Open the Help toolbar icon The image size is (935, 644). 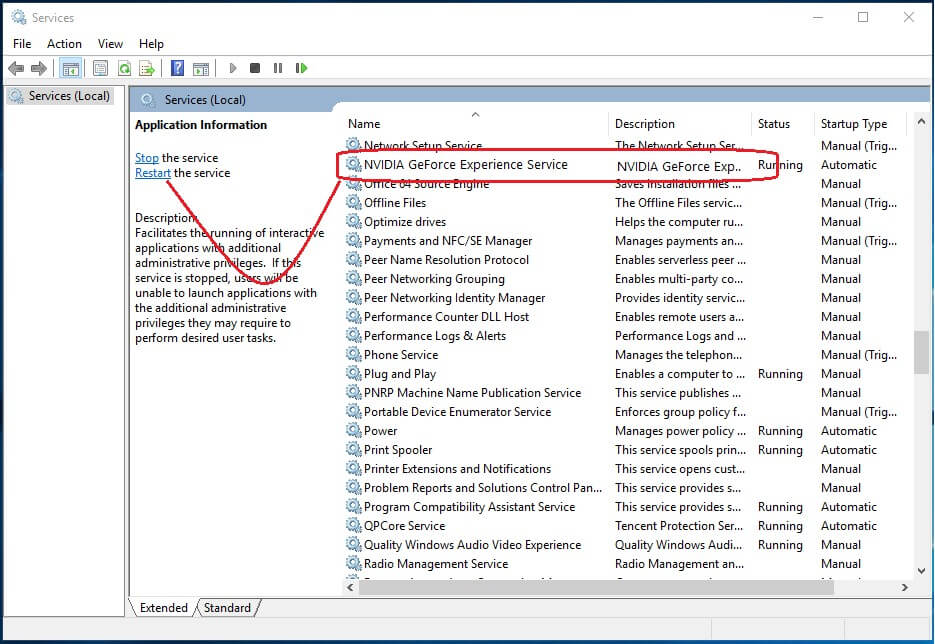177,68
